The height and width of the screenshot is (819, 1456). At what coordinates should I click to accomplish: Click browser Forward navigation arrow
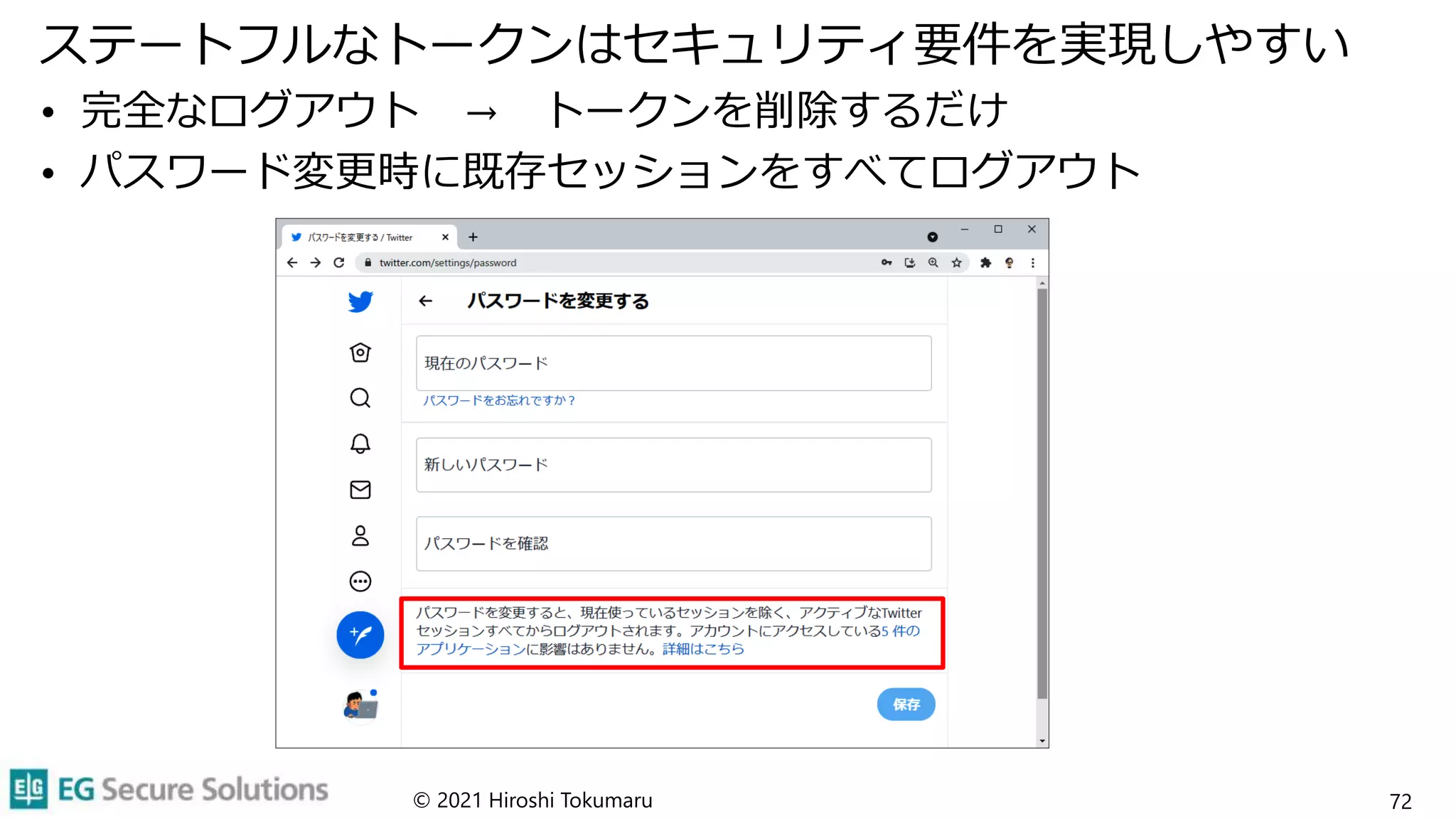tap(316, 262)
